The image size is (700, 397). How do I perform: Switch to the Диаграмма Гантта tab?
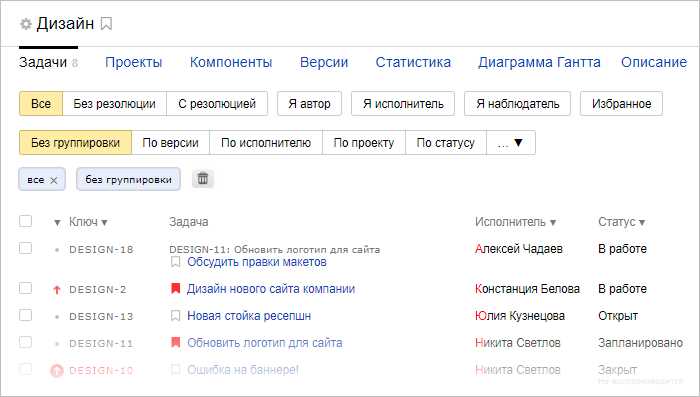[x=539, y=62]
